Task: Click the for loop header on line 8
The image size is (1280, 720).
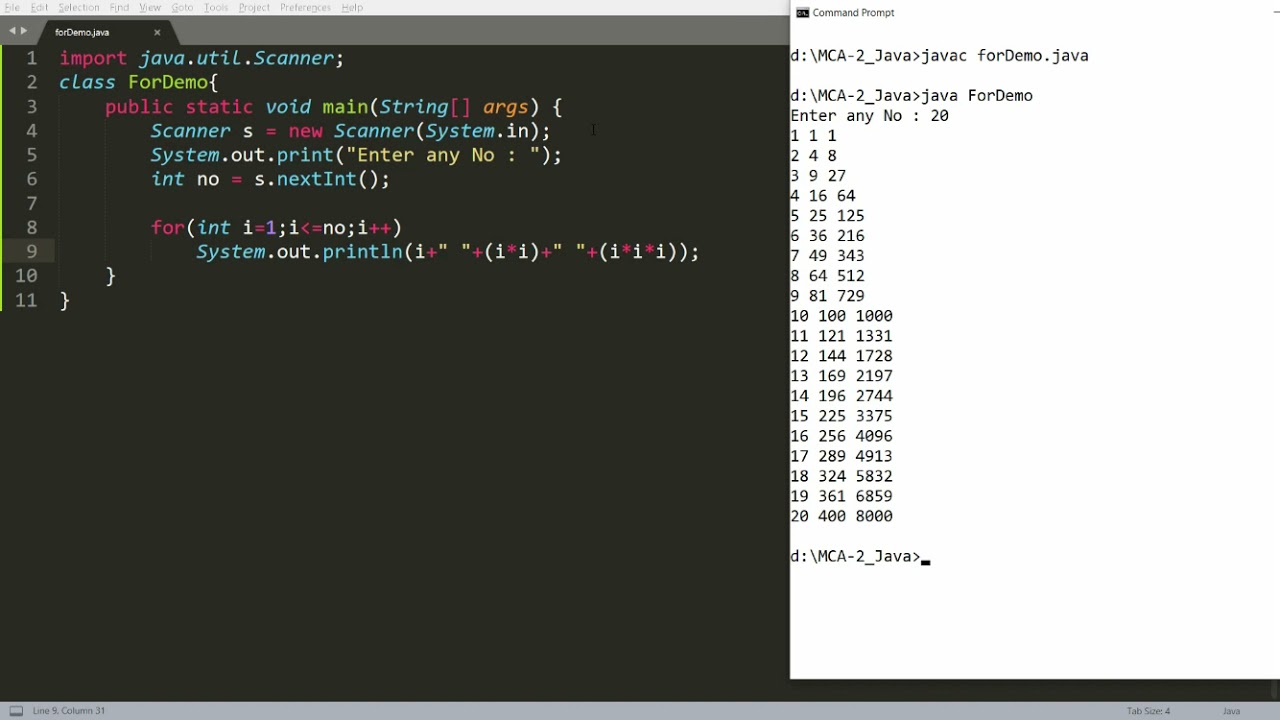Action: [x=276, y=228]
